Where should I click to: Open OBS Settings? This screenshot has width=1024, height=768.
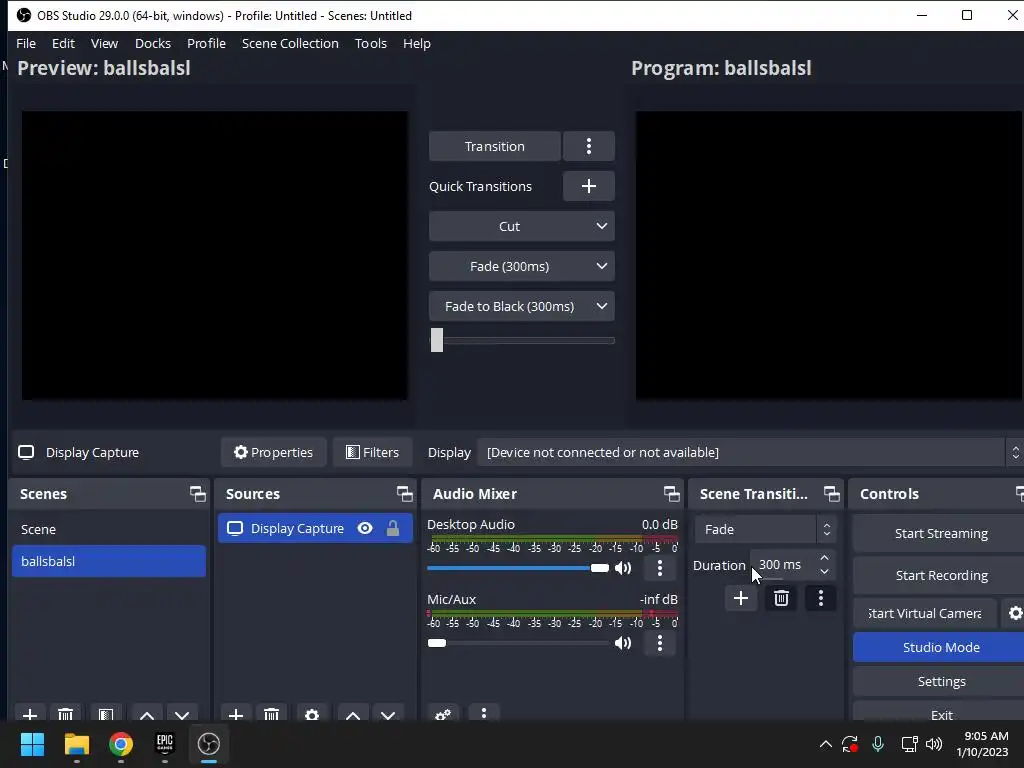pyautogui.click(x=940, y=681)
